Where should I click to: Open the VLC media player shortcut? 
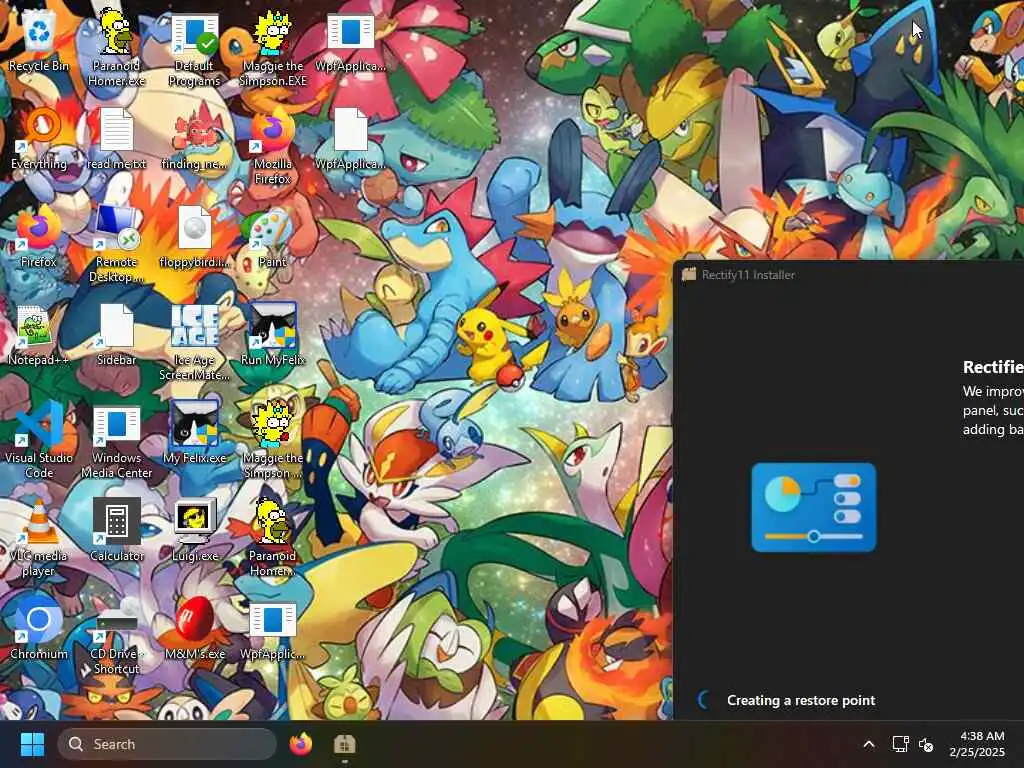pyautogui.click(x=39, y=537)
